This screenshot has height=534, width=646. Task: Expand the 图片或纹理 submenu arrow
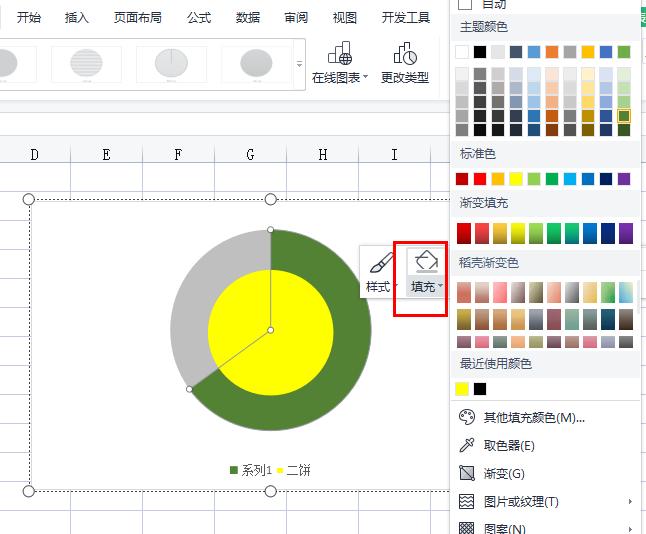(x=630, y=501)
